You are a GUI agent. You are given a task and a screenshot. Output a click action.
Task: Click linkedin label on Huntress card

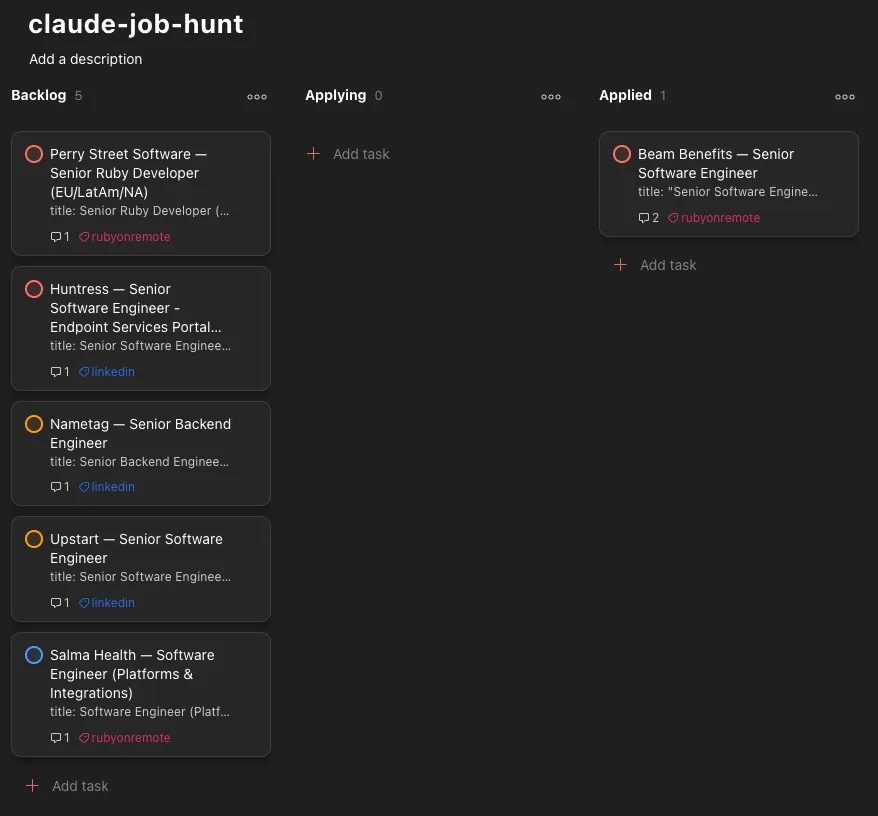pos(106,372)
